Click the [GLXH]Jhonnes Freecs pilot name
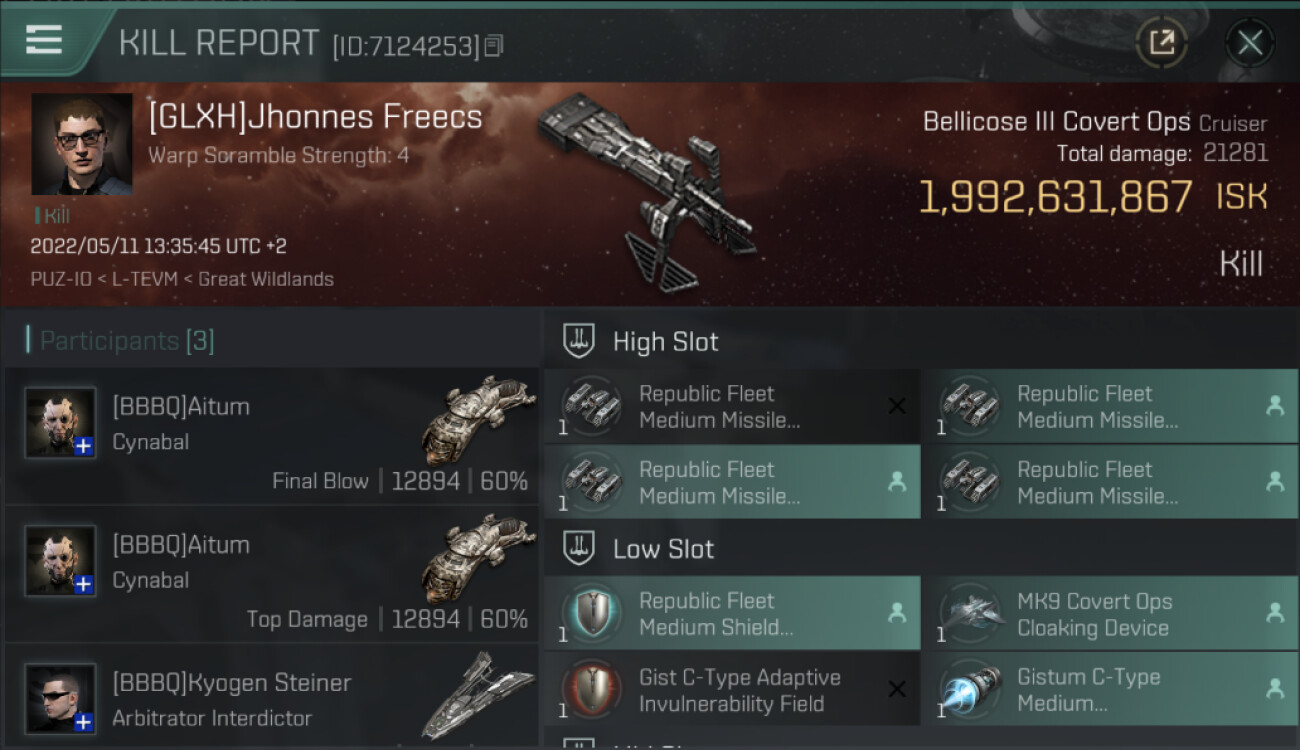The image size is (1300, 750). click(315, 117)
